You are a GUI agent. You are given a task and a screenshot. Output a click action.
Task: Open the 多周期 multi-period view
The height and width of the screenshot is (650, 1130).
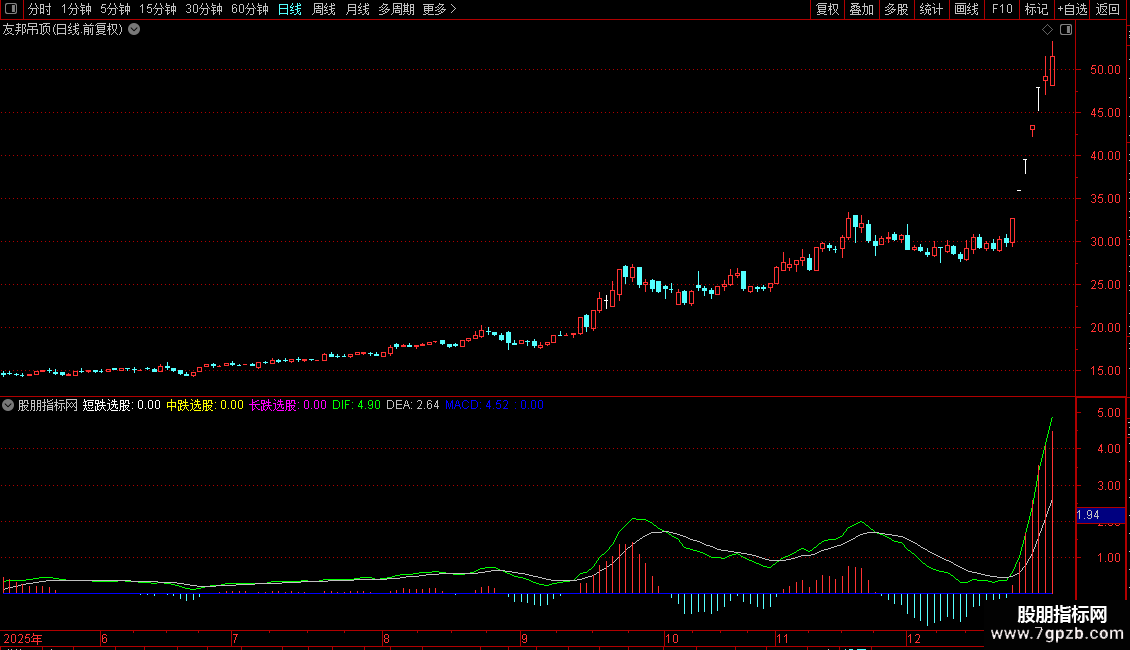396,9
